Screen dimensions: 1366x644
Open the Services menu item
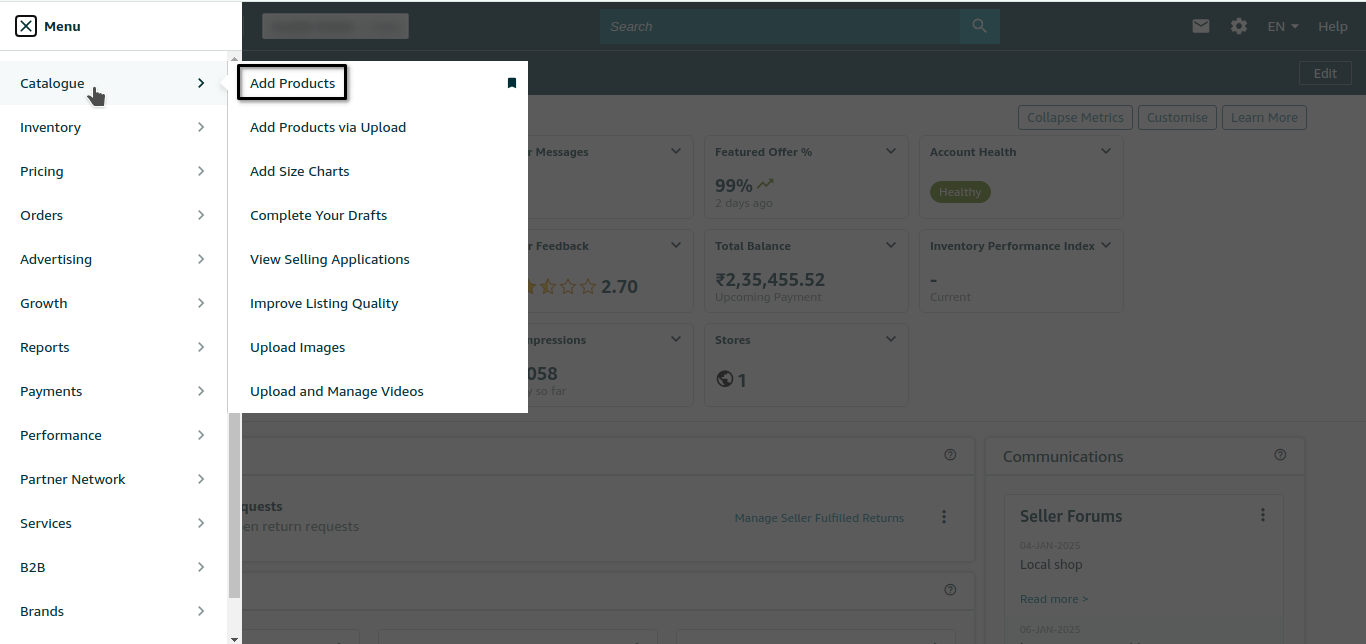point(113,523)
